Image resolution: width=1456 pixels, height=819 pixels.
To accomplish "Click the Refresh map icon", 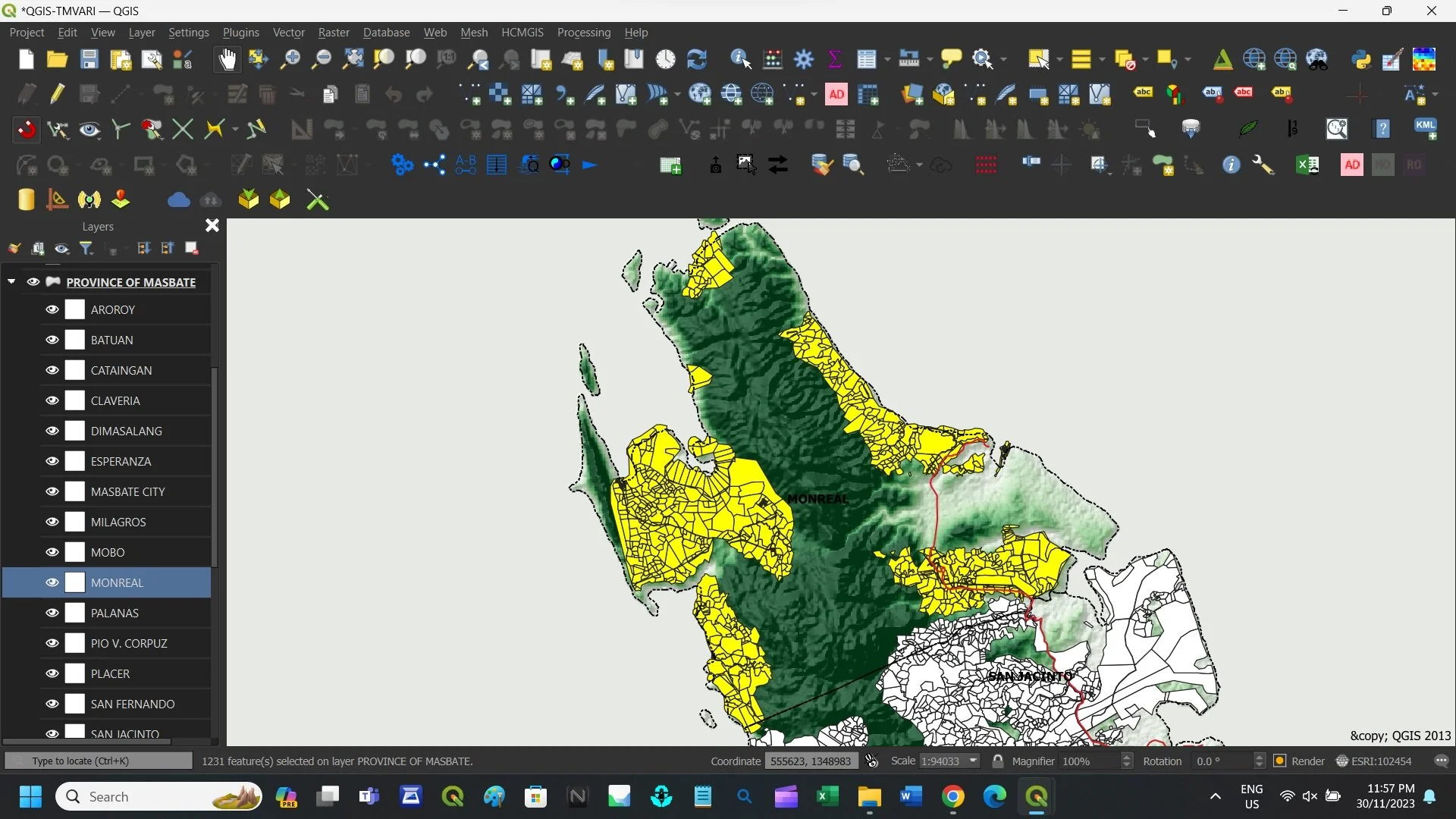I will pos(696,59).
